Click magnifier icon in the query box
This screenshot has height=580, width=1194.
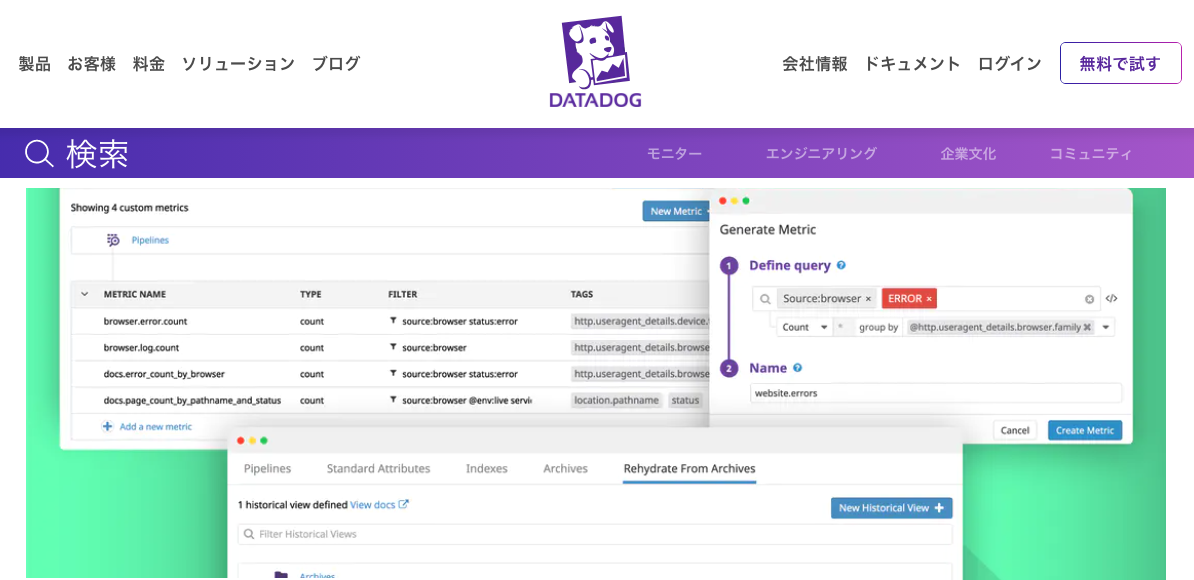pyautogui.click(x=765, y=299)
